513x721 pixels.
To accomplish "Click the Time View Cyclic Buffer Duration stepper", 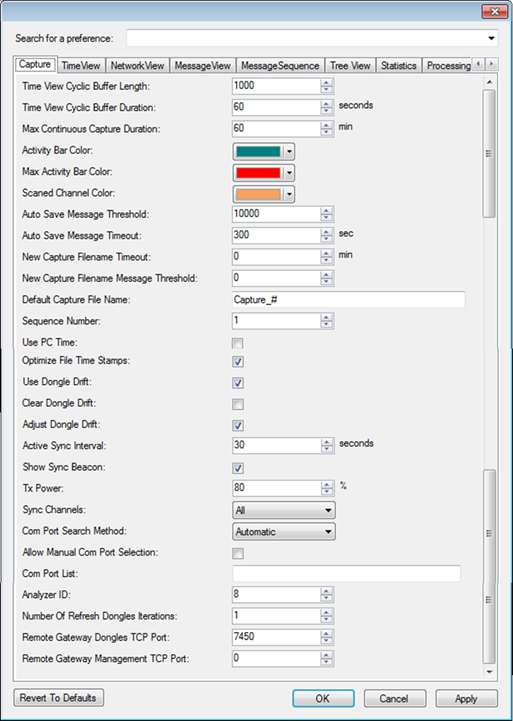I will pyautogui.click(x=326, y=107).
